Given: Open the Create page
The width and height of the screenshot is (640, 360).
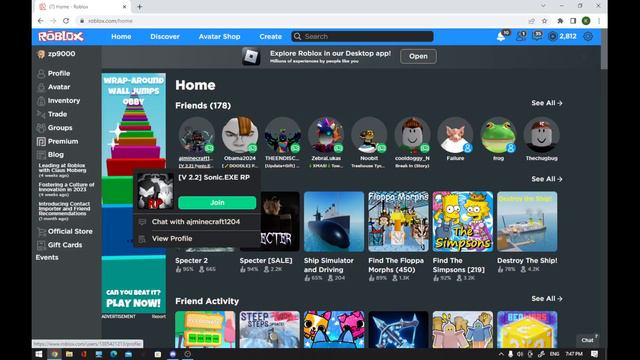Looking at the screenshot, I should pyautogui.click(x=271, y=36).
